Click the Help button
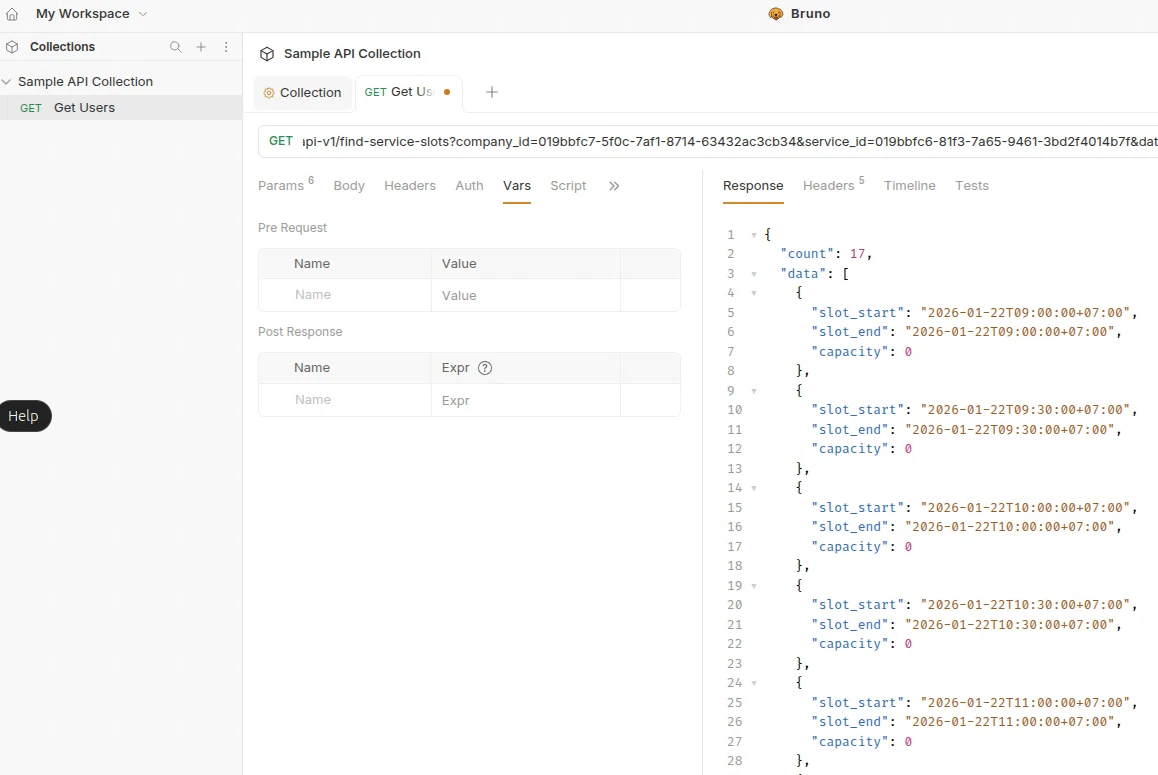 click(24, 416)
